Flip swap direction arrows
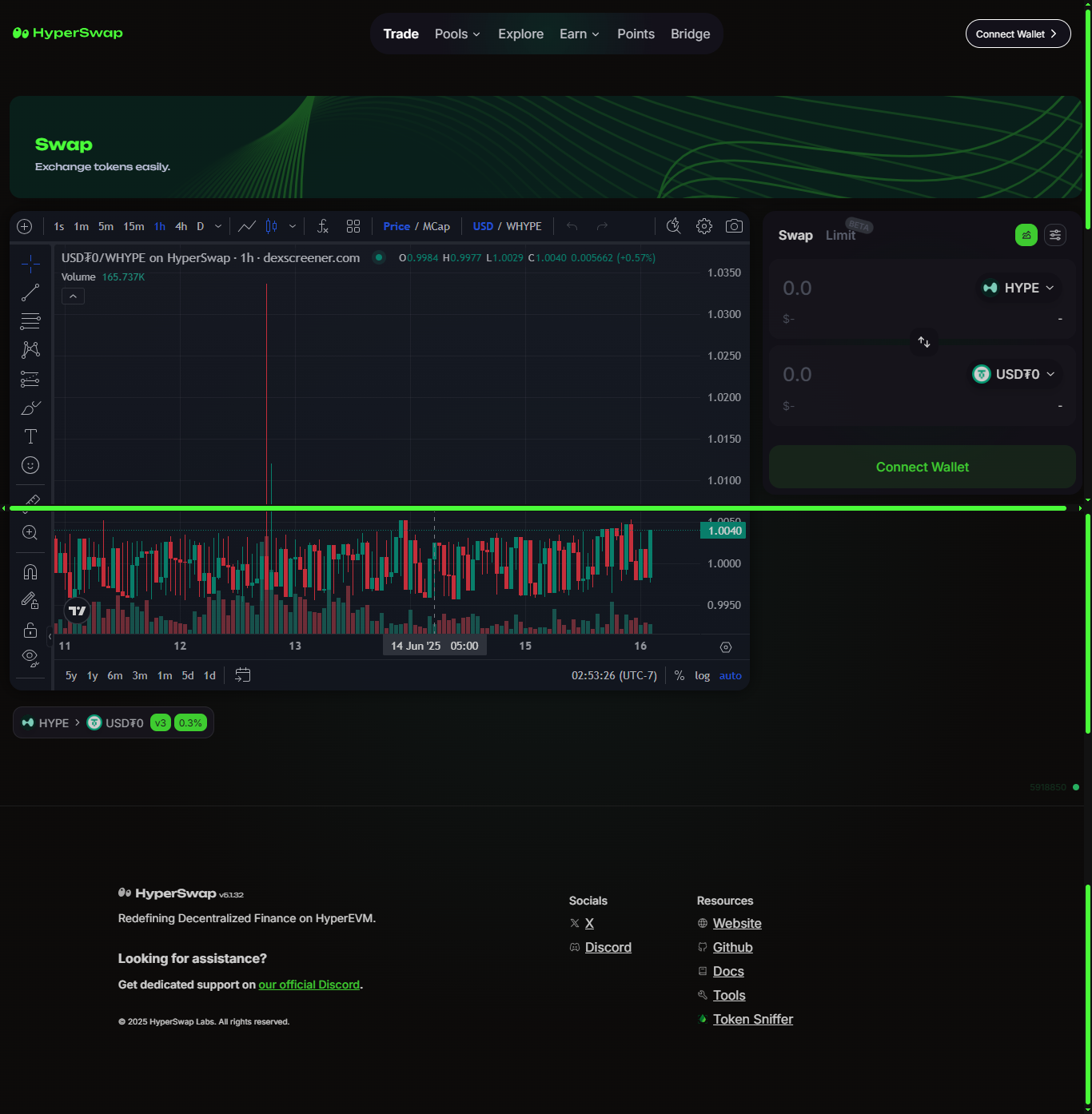 click(924, 342)
